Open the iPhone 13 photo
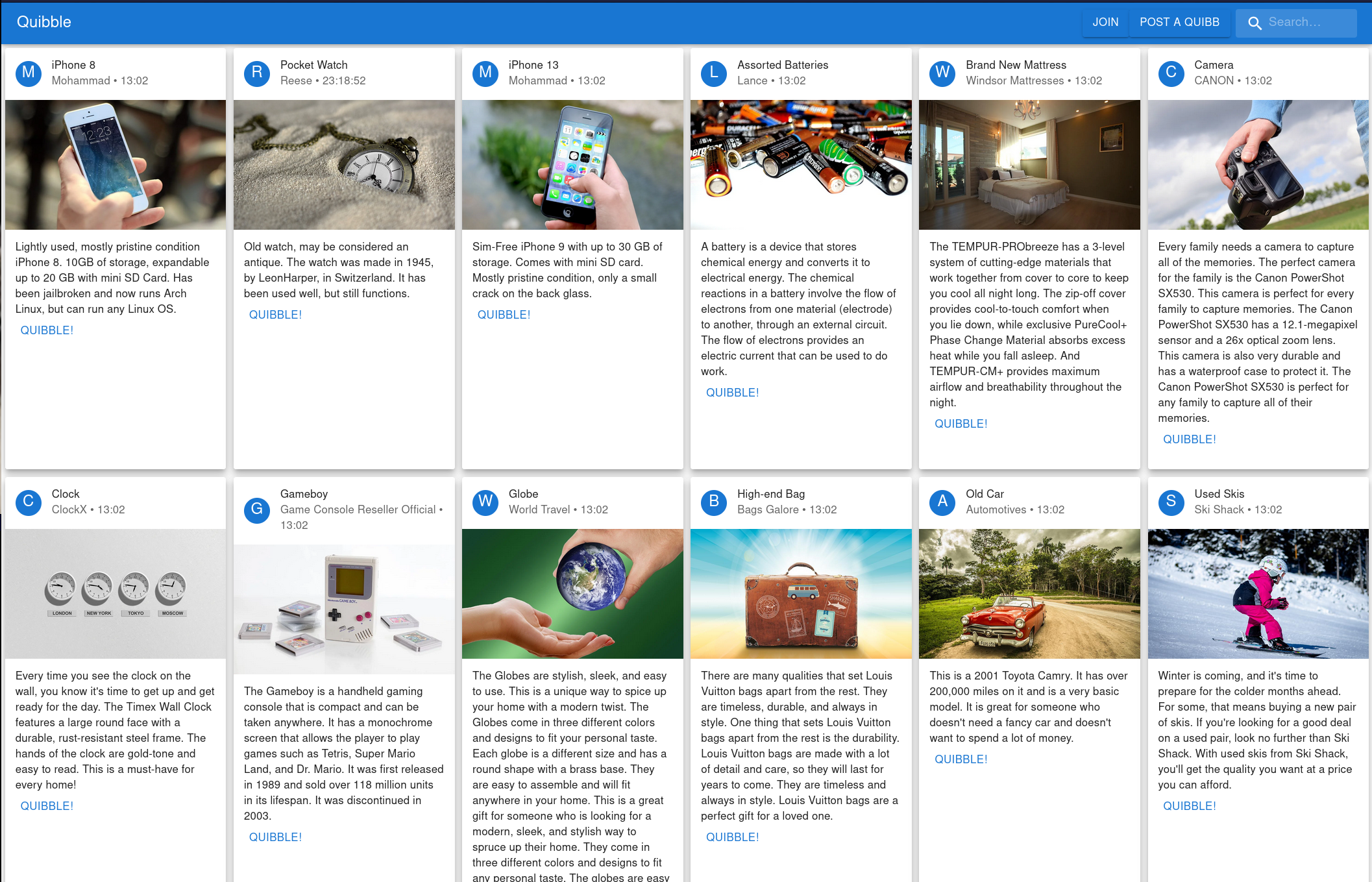This screenshot has height=882, width=1372. tap(572, 165)
